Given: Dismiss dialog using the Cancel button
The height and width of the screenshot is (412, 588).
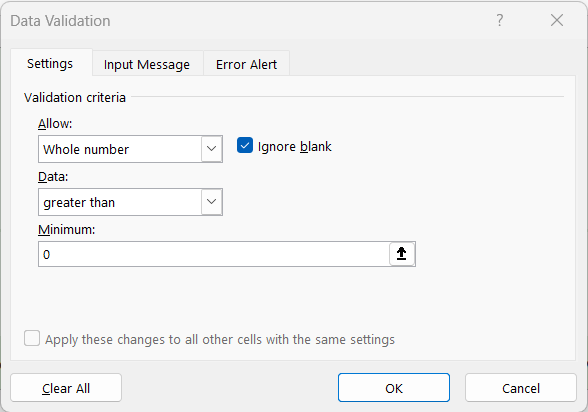Looking at the screenshot, I should 521,388.
